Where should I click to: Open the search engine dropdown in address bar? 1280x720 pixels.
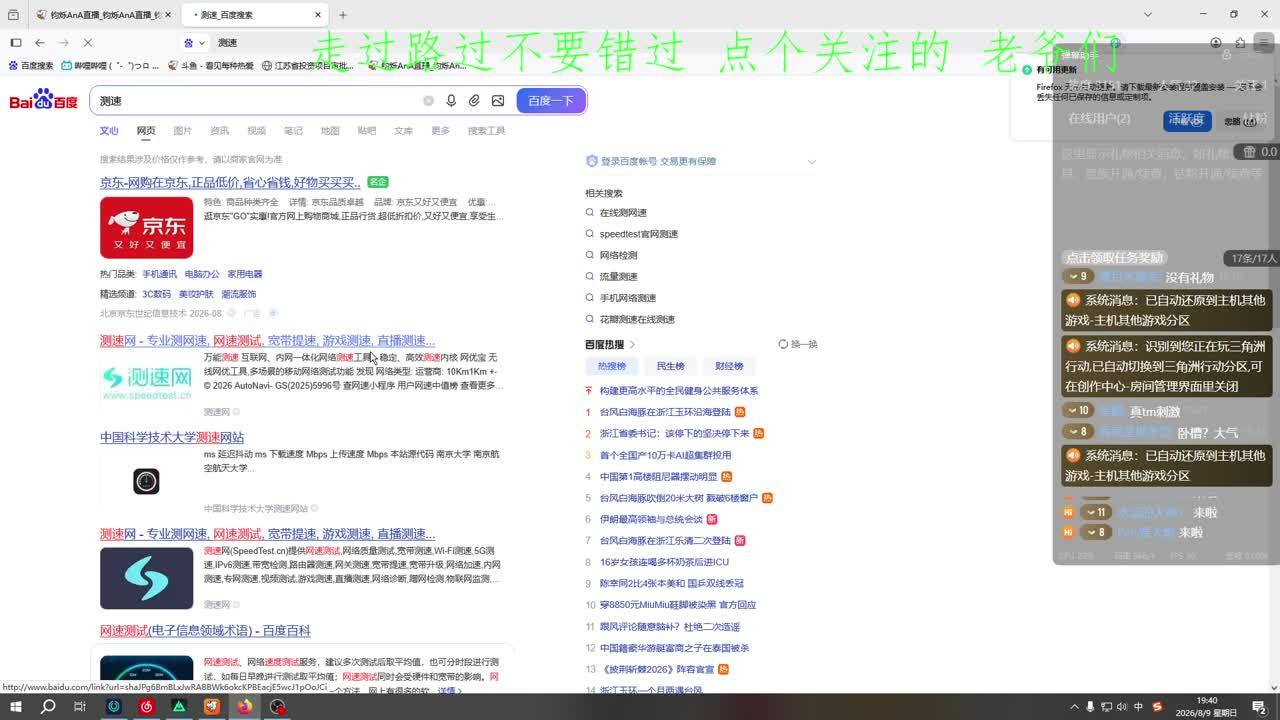(195, 43)
